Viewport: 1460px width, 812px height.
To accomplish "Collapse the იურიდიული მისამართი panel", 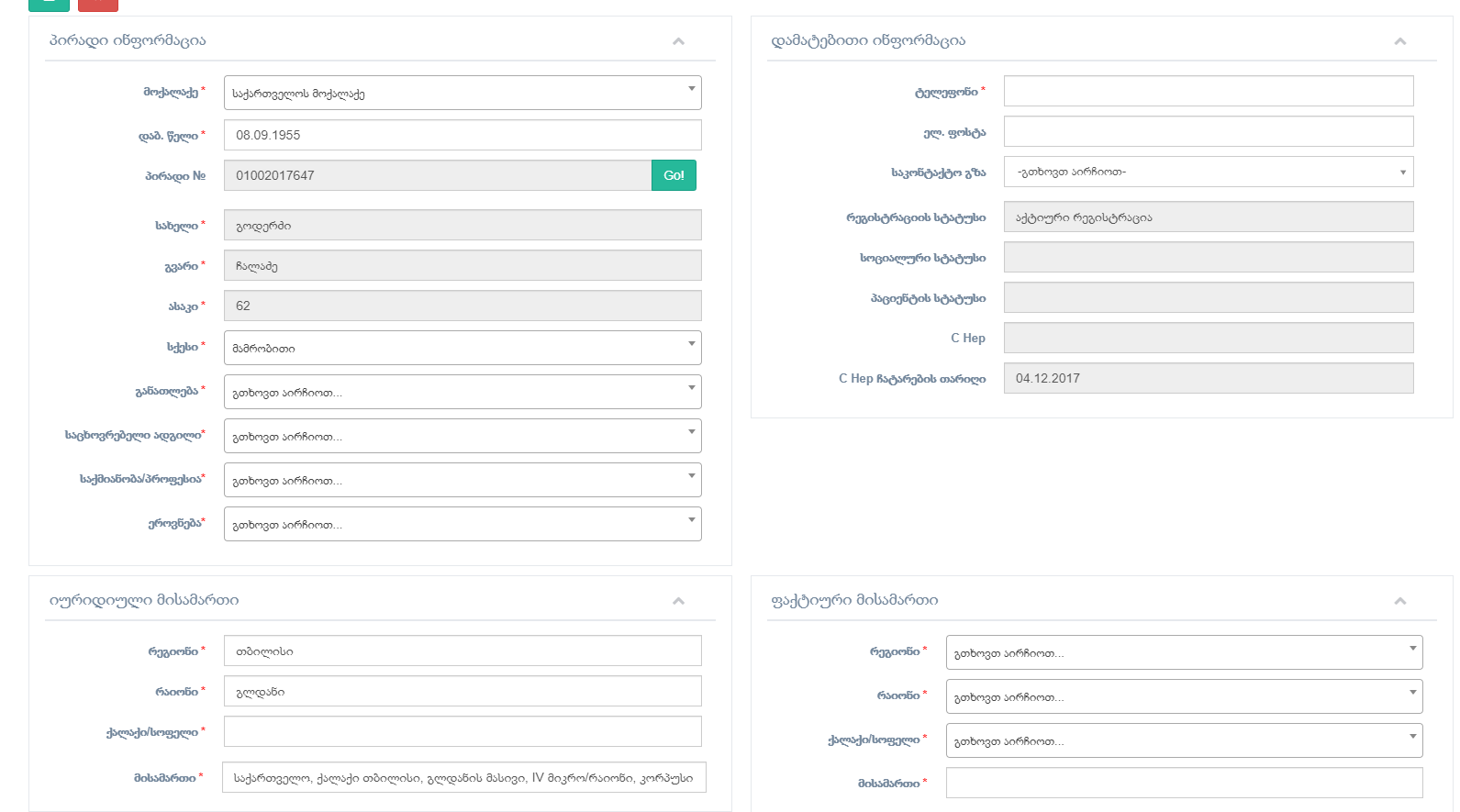I will click(x=678, y=601).
